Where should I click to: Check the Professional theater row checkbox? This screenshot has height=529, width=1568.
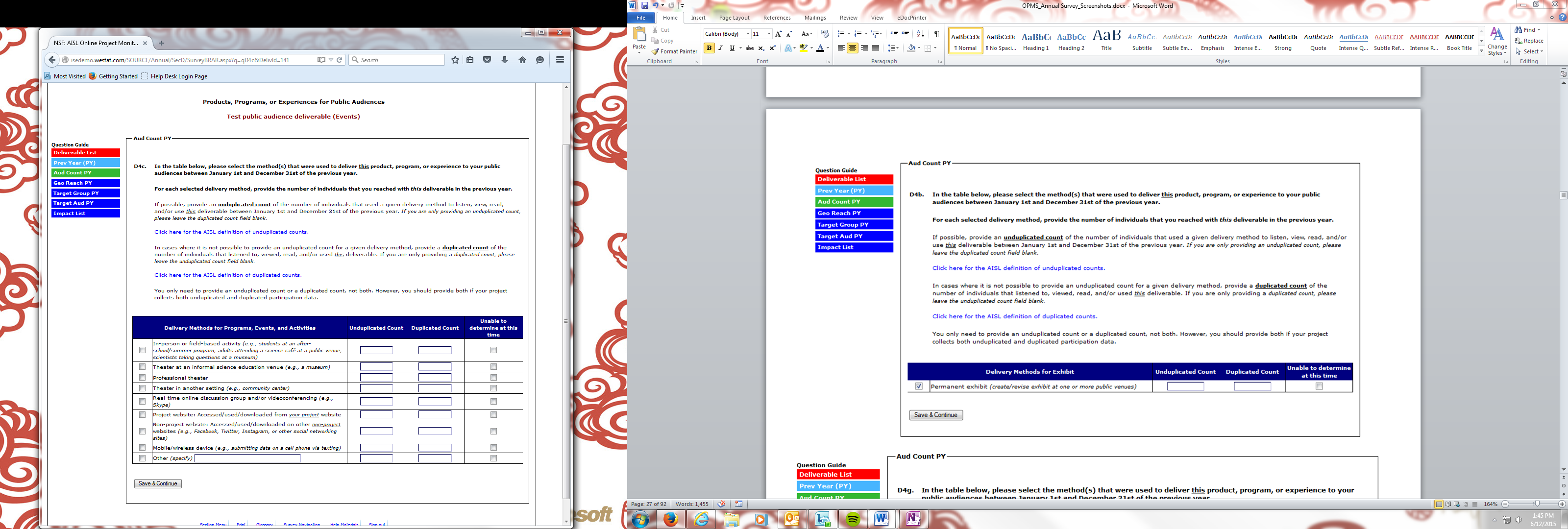pos(143,378)
